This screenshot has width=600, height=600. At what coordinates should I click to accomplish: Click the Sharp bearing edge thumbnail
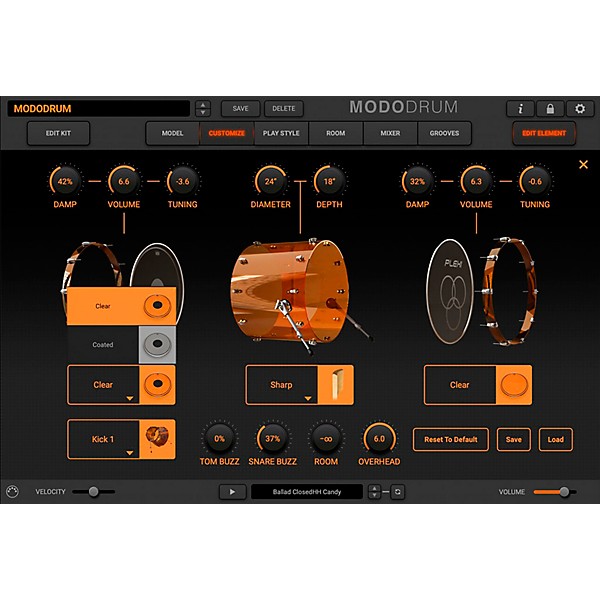click(x=335, y=385)
